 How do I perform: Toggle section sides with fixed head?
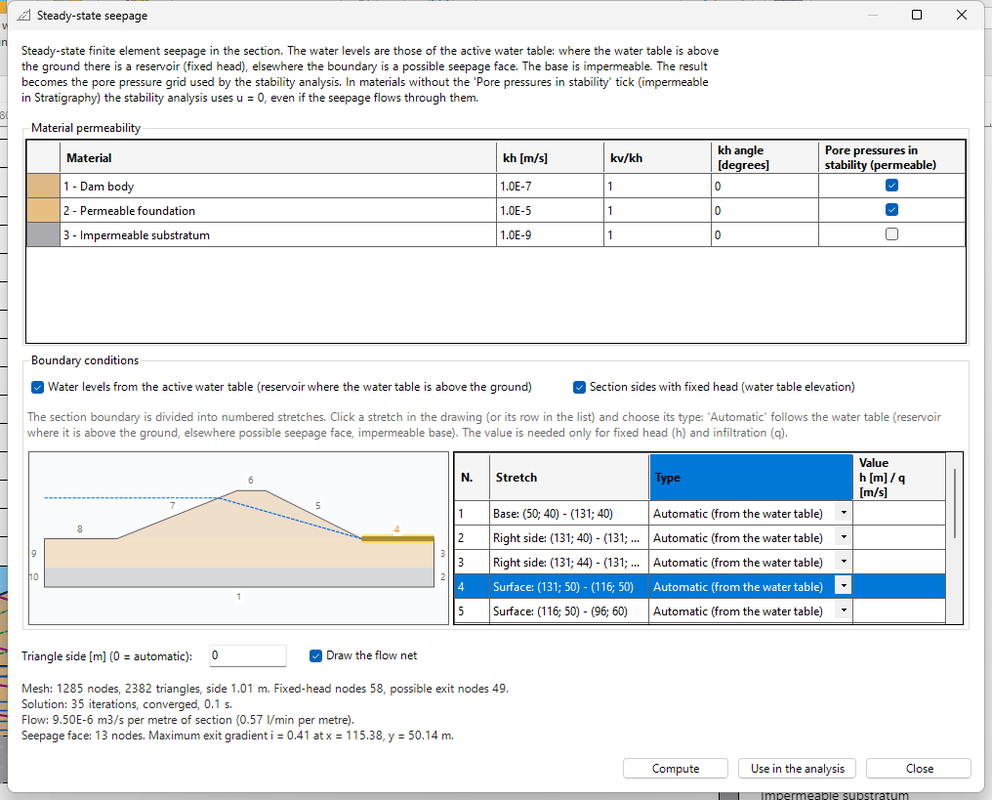coord(579,387)
